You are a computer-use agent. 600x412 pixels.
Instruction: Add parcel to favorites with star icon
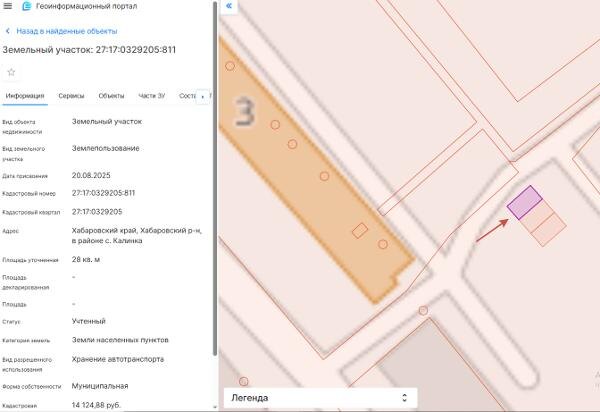tap(11, 72)
